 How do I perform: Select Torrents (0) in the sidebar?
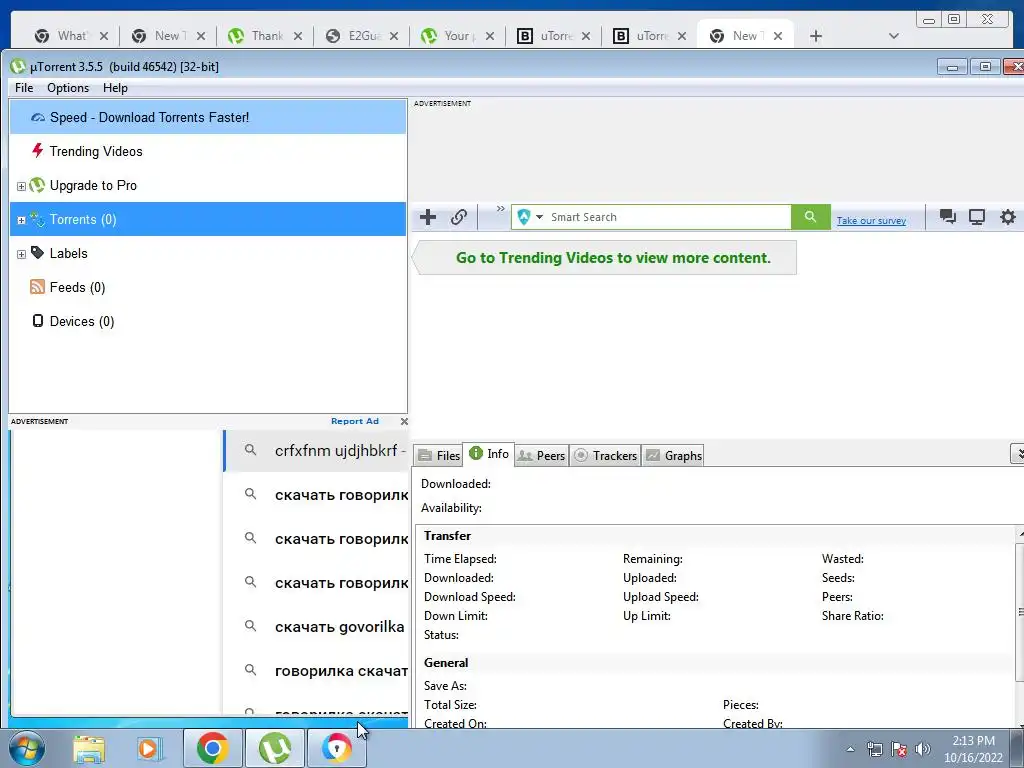pos(208,219)
